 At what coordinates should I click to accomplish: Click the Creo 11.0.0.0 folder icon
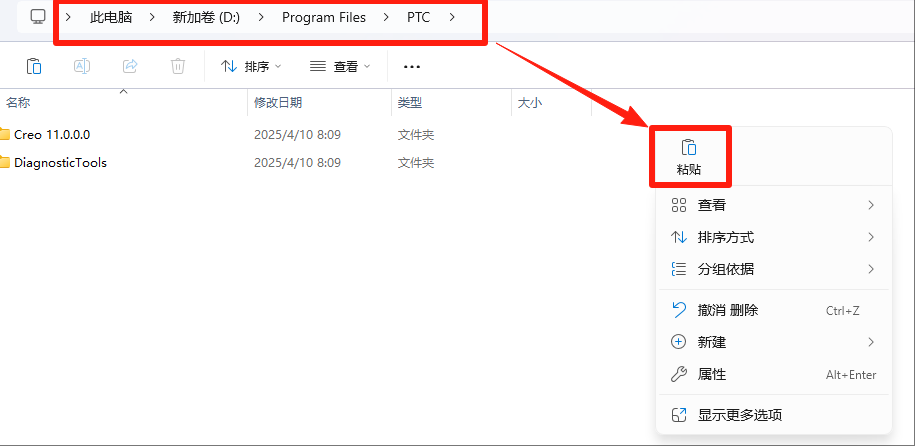coord(5,135)
